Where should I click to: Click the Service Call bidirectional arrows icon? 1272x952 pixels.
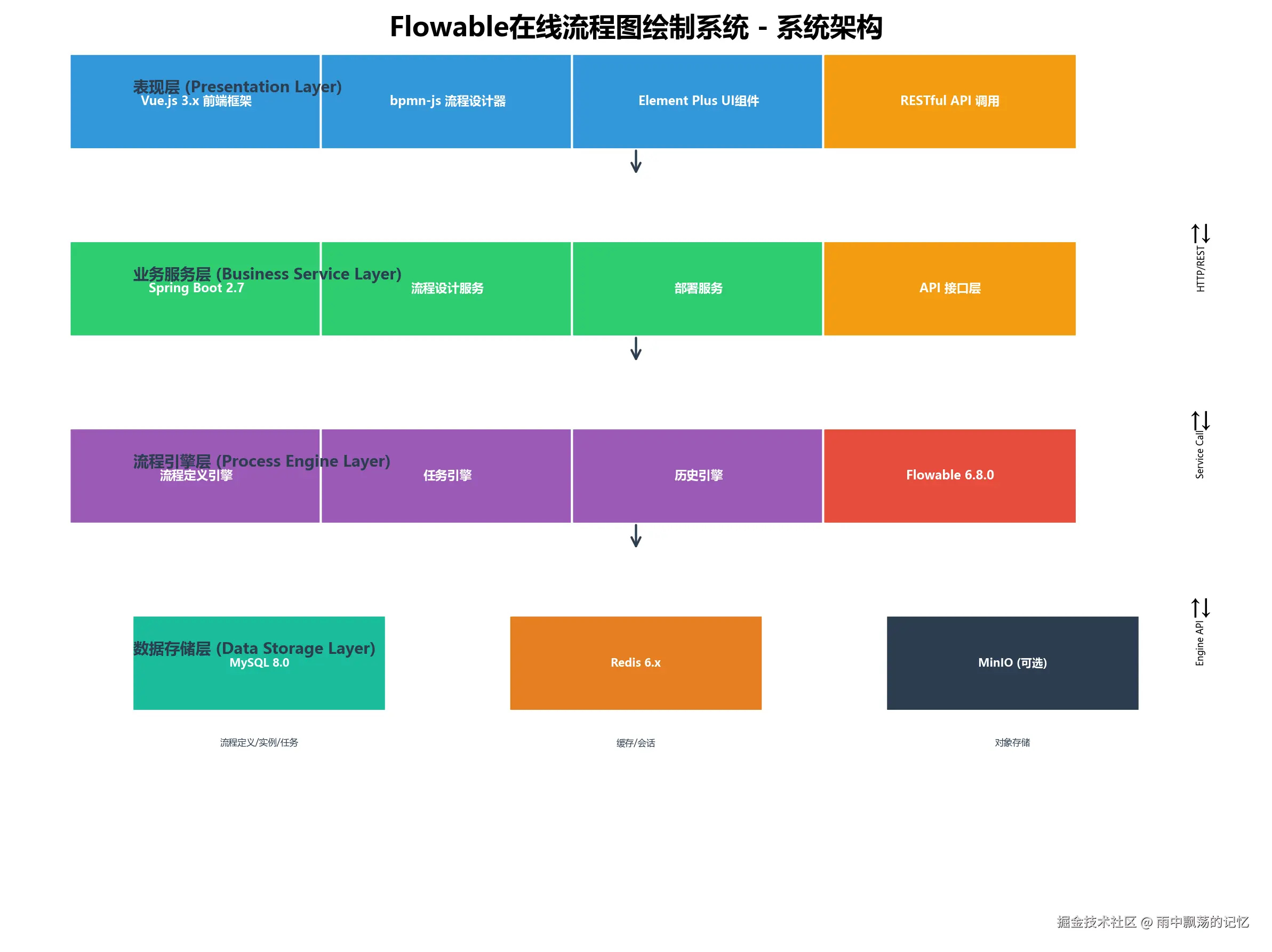(1200, 420)
